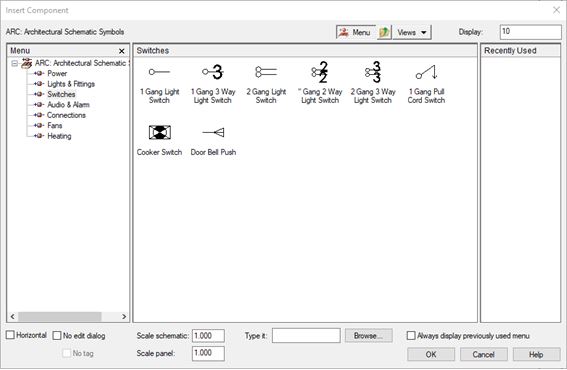The image size is (567, 370).
Task: Pick the Door Bell Push symbol
Action: pyautogui.click(x=213, y=132)
